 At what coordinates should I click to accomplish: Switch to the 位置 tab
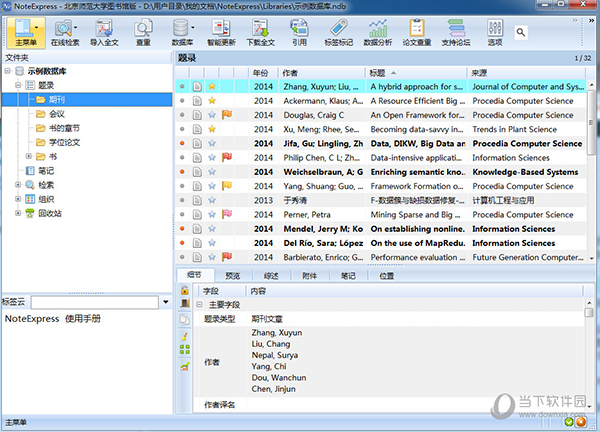(x=386, y=276)
